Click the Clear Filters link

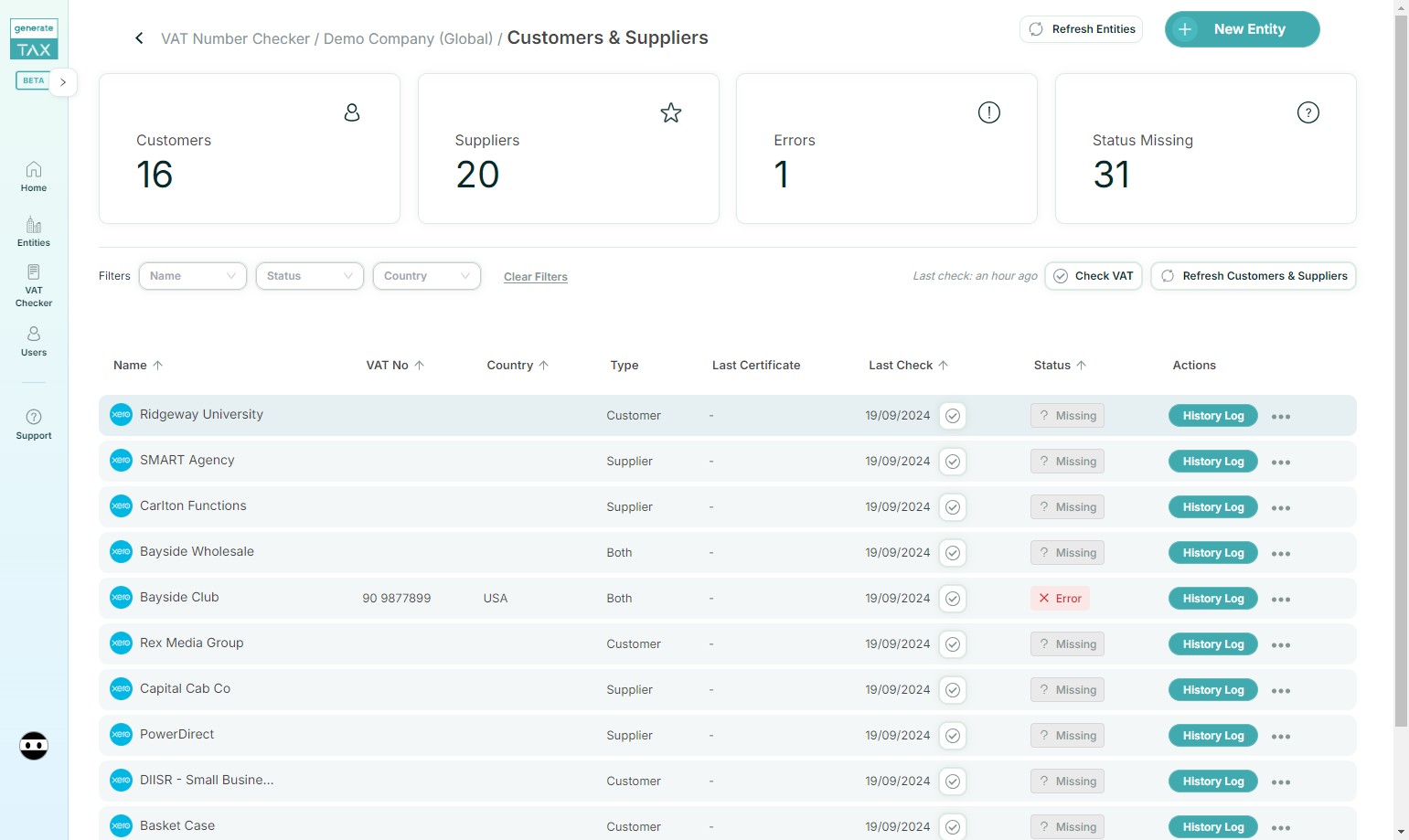pos(536,277)
